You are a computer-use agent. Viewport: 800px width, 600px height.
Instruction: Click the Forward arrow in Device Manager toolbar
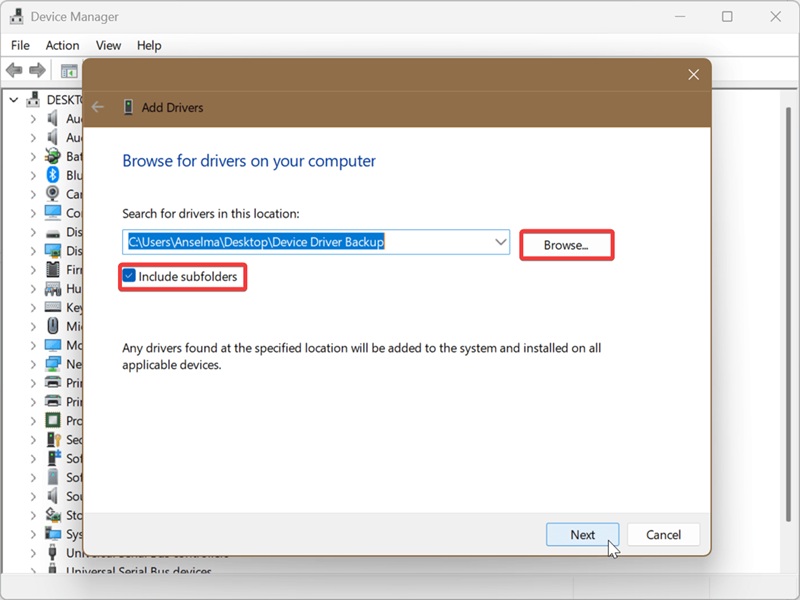click(x=37, y=70)
